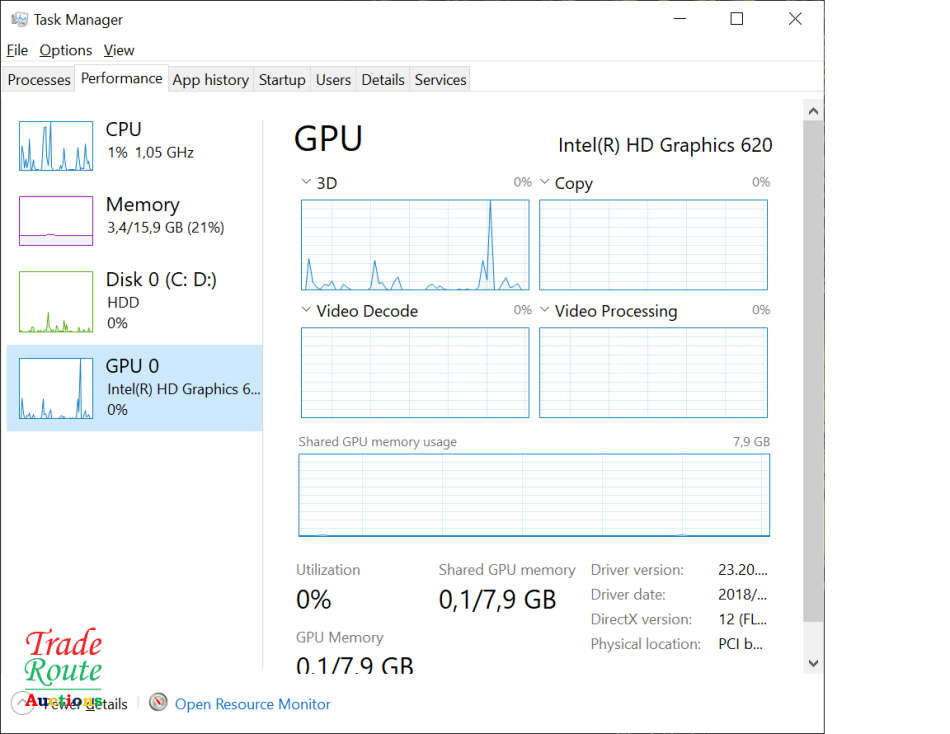
Task: Click the Open Resource Monitor icon
Action: [158, 703]
